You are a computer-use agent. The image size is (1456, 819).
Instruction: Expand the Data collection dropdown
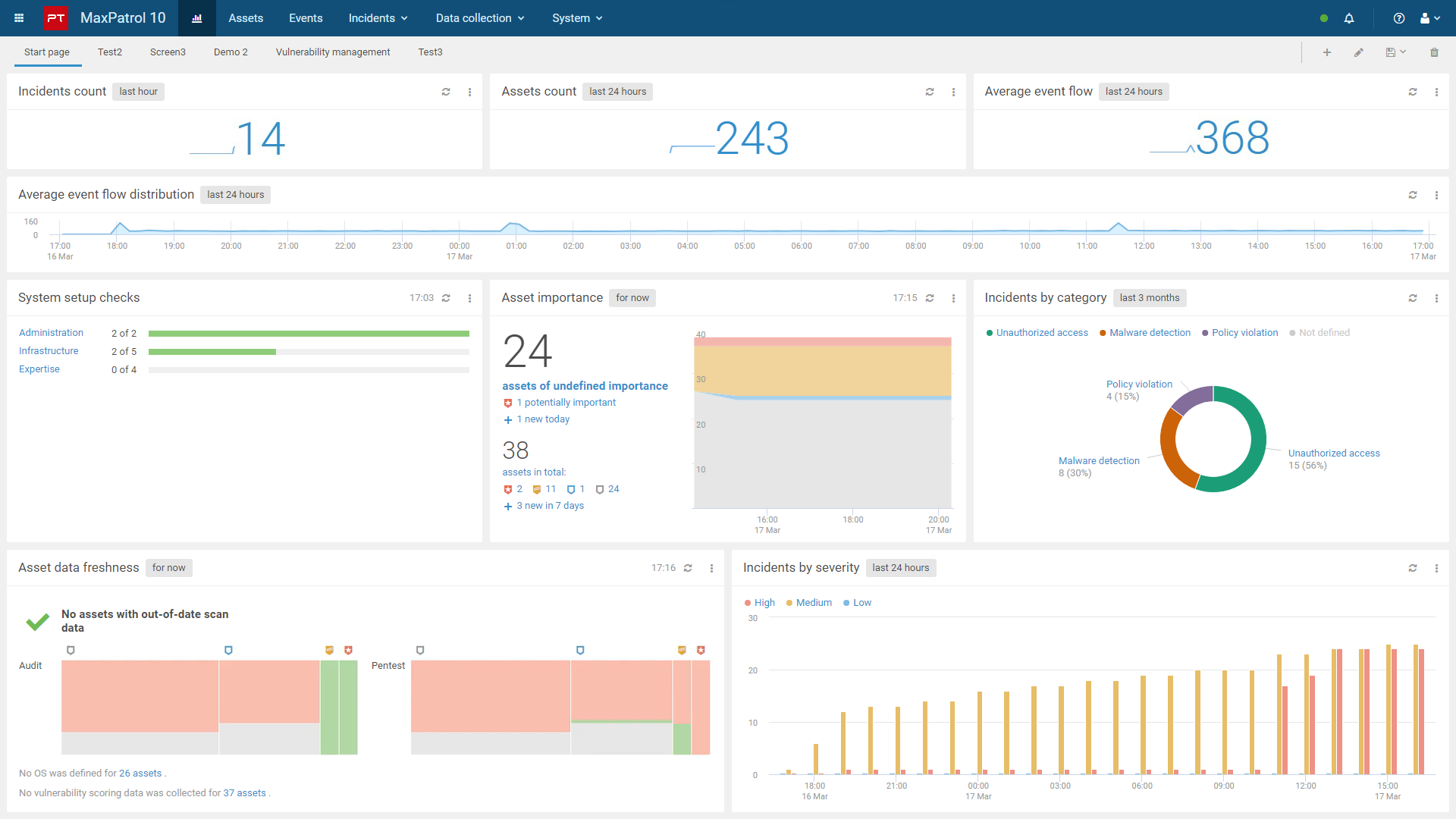(480, 18)
